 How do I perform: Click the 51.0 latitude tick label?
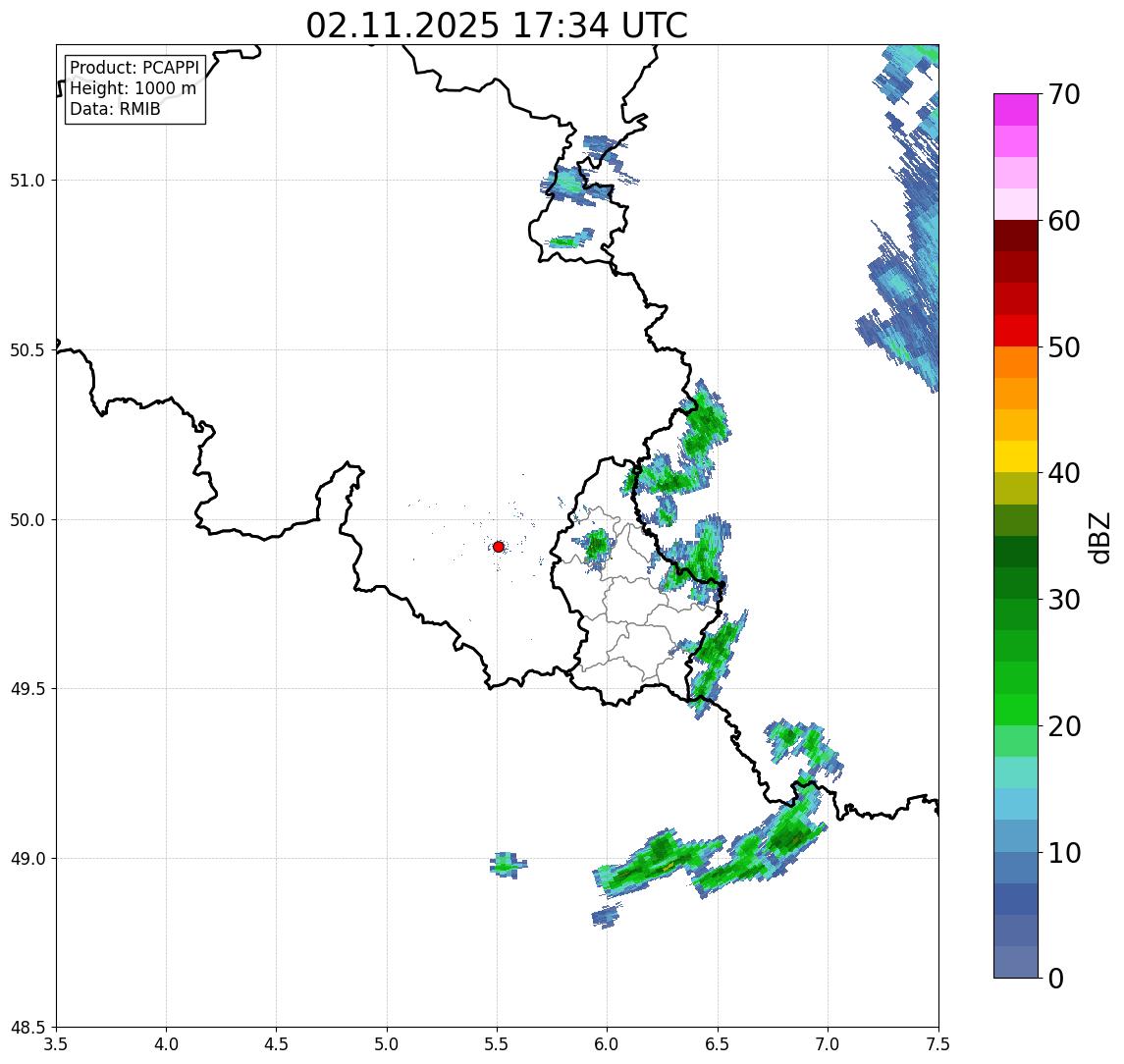(x=27, y=180)
